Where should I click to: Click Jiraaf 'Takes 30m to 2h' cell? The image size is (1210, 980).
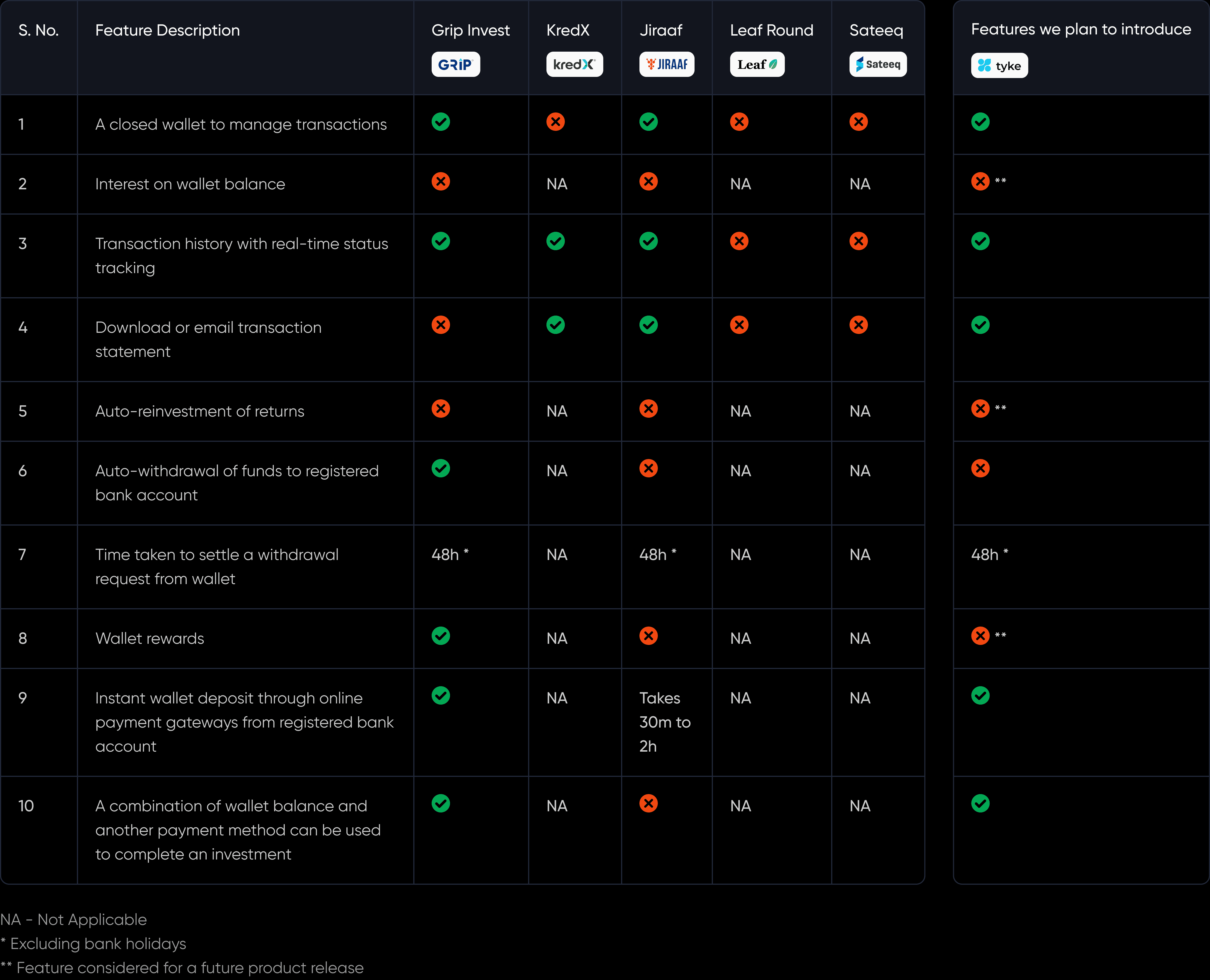click(x=664, y=722)
